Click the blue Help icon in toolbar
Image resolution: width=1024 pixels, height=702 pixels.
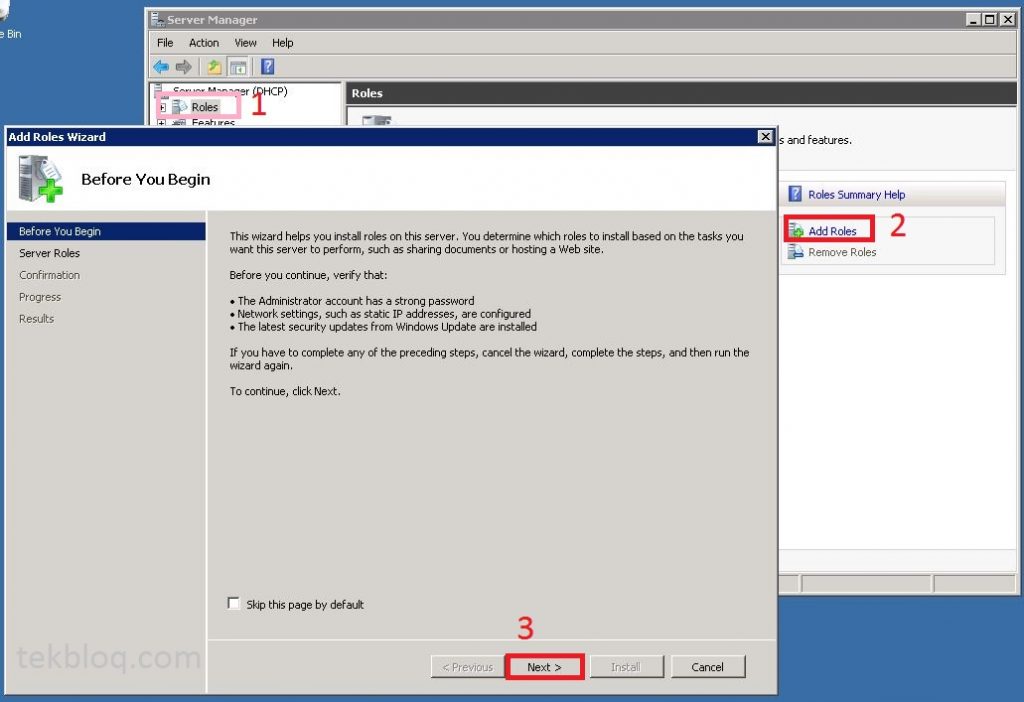coord(267,67)
